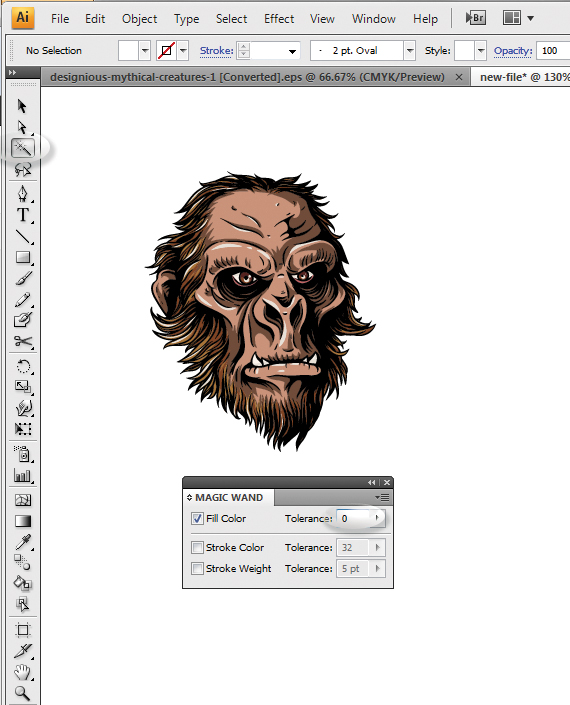Select the Symbol Sprayer tool
570x705 pixels.
click(x=22, y=454)
